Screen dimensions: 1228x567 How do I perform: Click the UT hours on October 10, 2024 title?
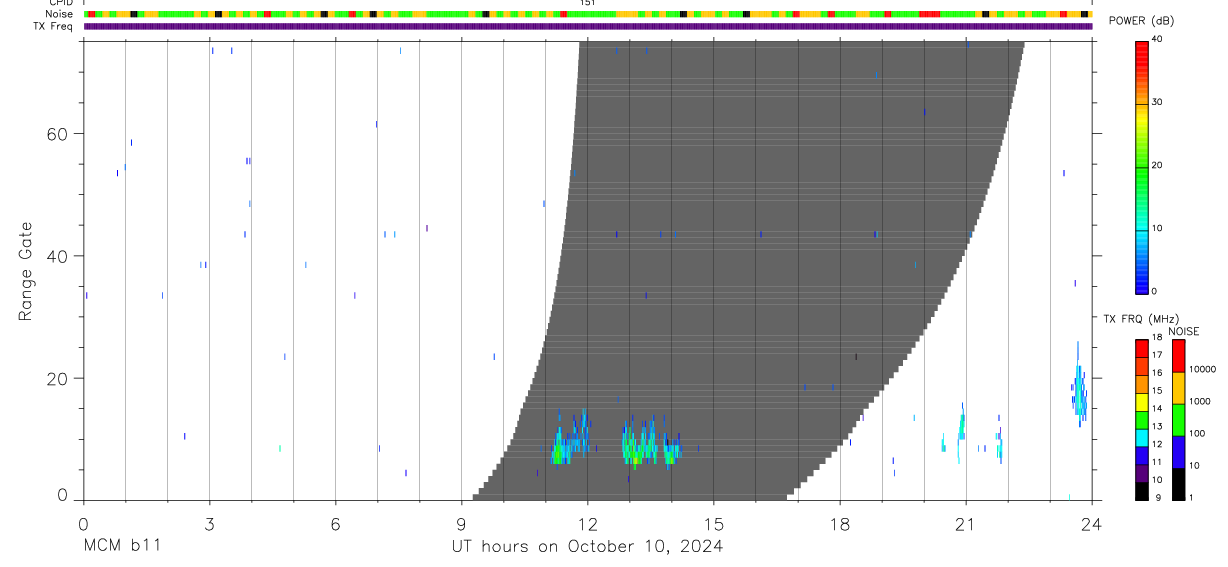click(587, 547)
